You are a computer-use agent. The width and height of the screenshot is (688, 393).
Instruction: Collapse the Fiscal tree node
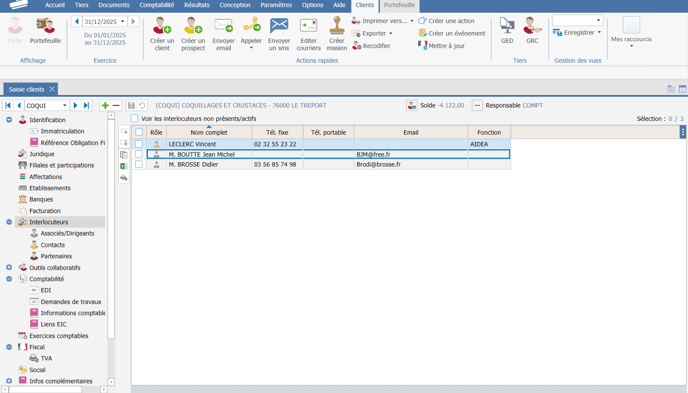[x=9, y=347]
